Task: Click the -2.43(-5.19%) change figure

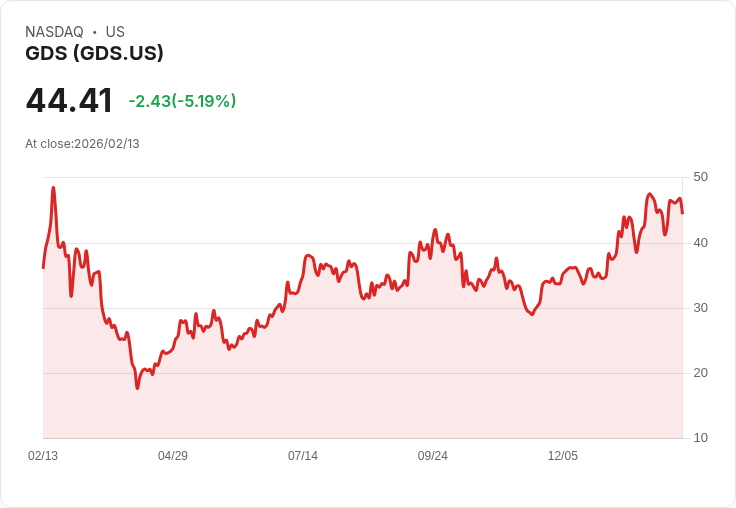Action: tap(182, 101)
